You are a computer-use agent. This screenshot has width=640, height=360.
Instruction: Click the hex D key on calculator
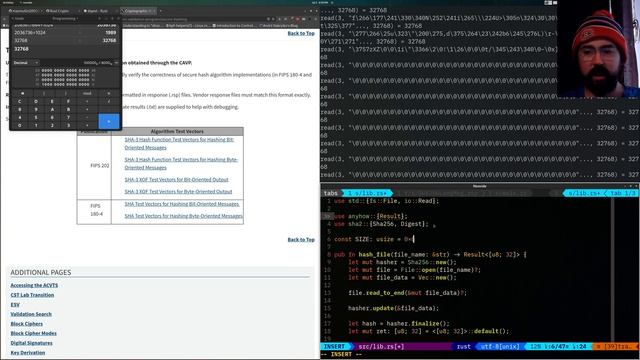pos(36,101)
